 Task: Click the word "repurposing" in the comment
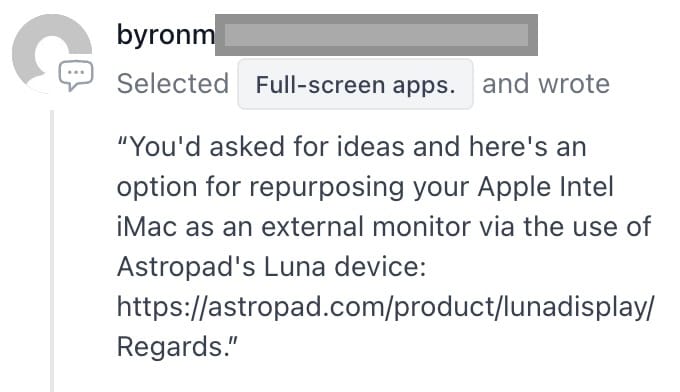pos(327,187)
